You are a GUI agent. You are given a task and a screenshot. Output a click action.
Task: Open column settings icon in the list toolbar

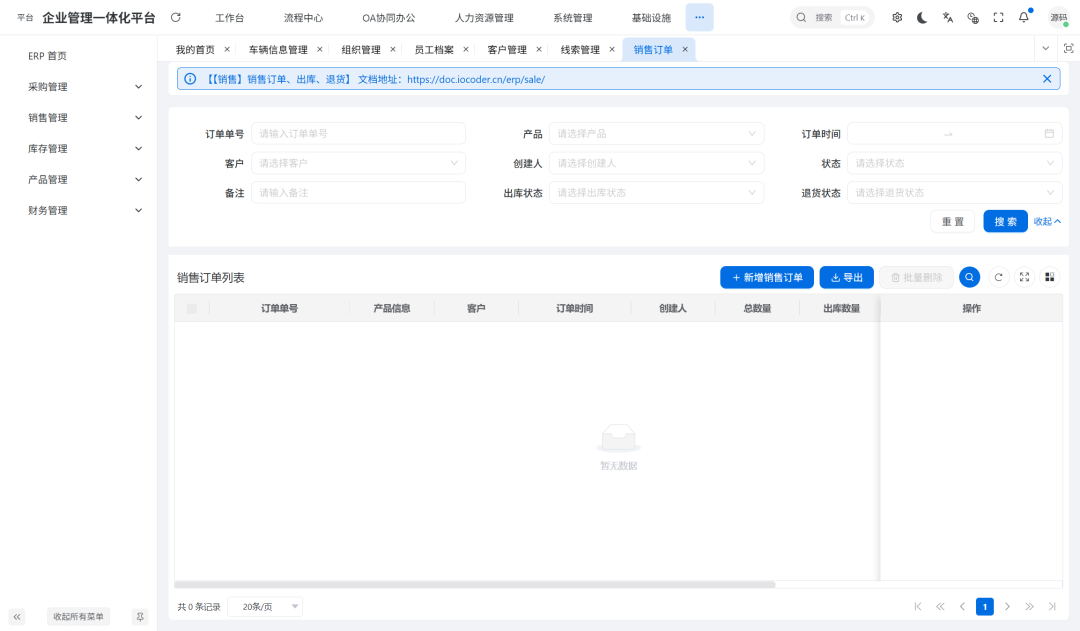click(x=1049, y=277)
